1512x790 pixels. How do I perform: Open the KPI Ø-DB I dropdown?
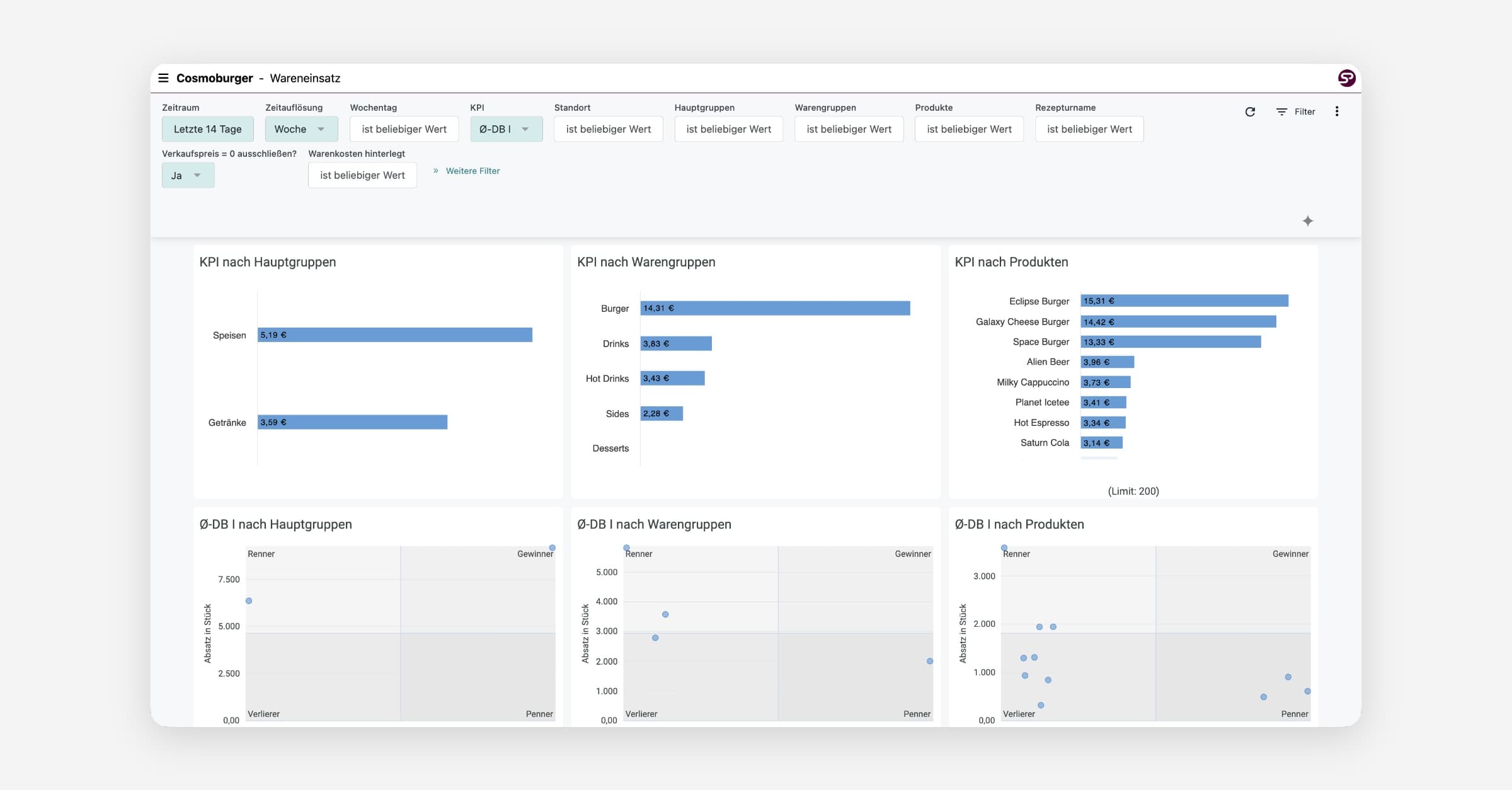click(x=506, y=129)
